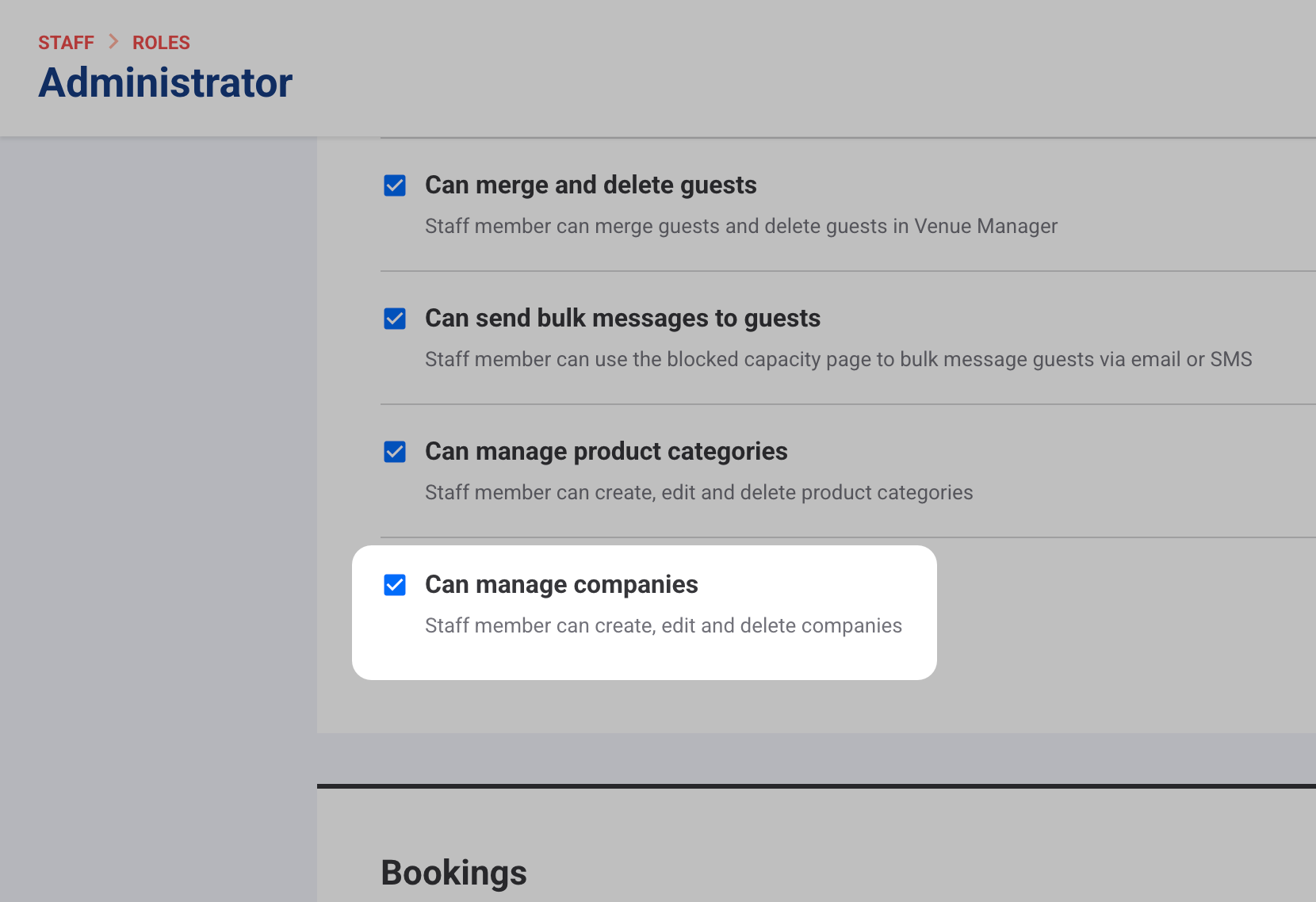
Task: Click the "Can manage product categories" label
Action: [x=606, y=452]
